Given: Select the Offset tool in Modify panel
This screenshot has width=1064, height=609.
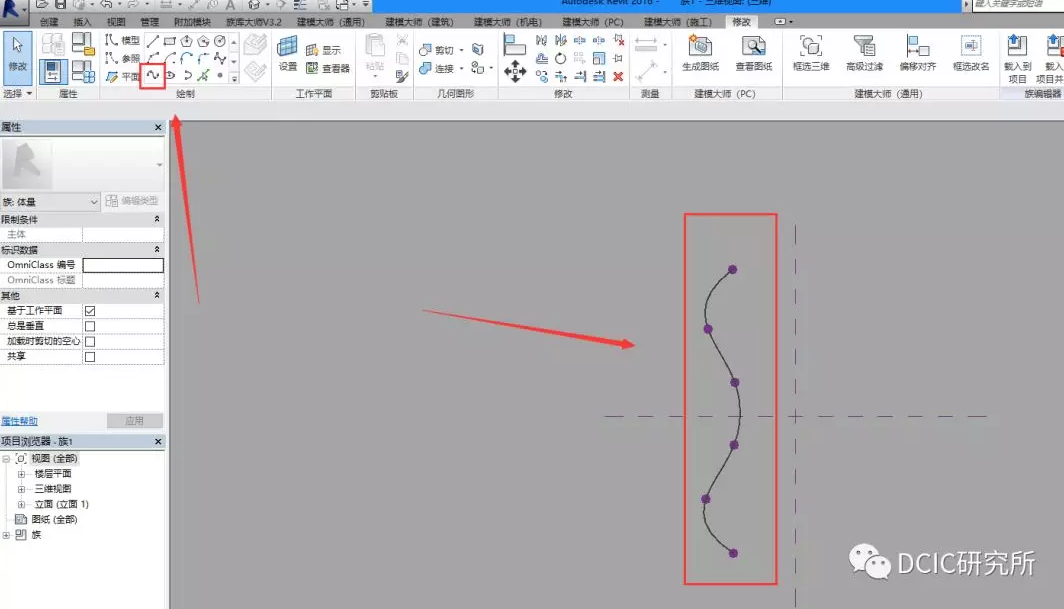Looking at the screenshot, I should tap(542, 58).
